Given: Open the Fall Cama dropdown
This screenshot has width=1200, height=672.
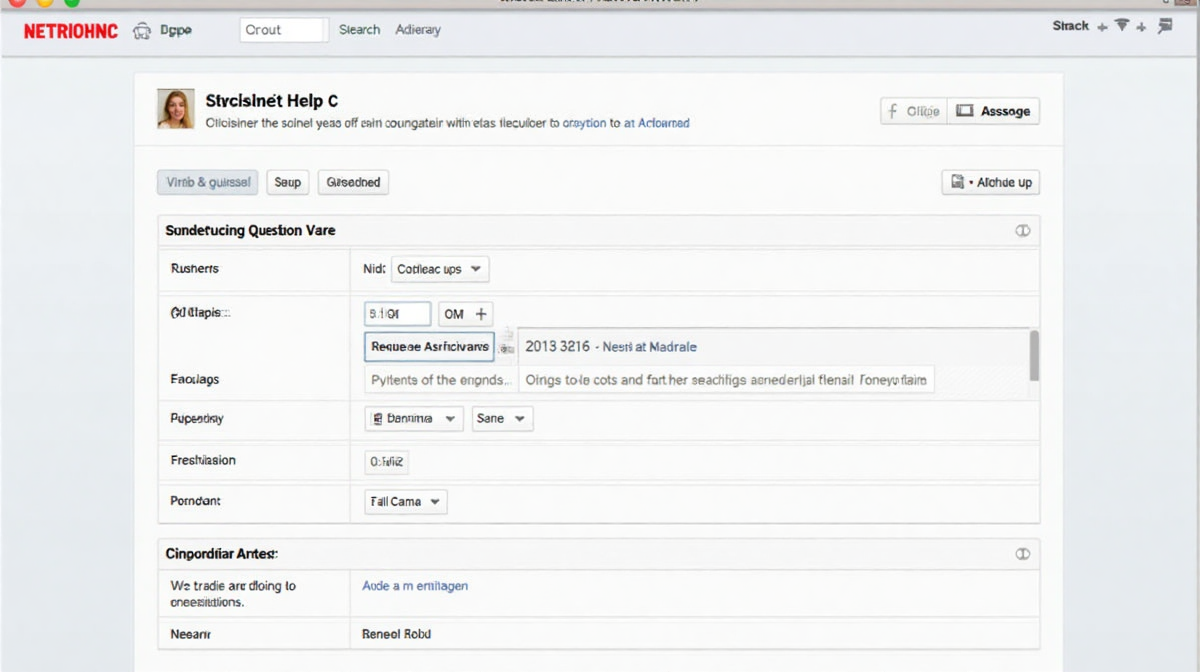Looking at the screenshot, I should click(405, 501).
